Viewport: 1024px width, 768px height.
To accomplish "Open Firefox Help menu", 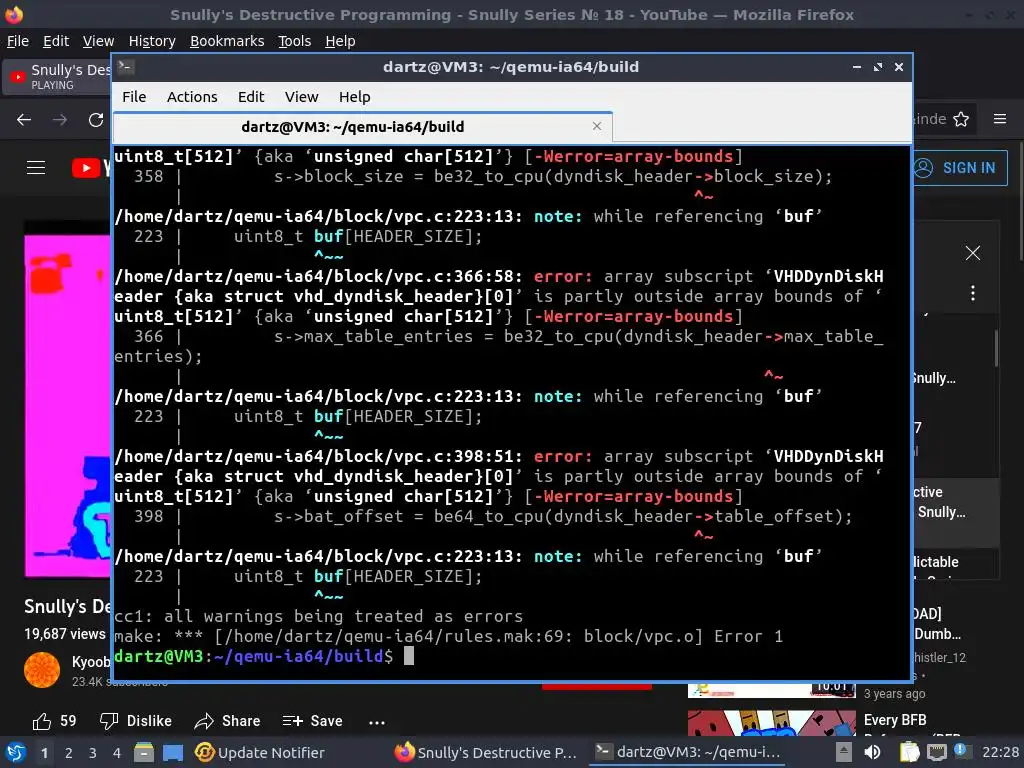I will click(x=340, y=41).
